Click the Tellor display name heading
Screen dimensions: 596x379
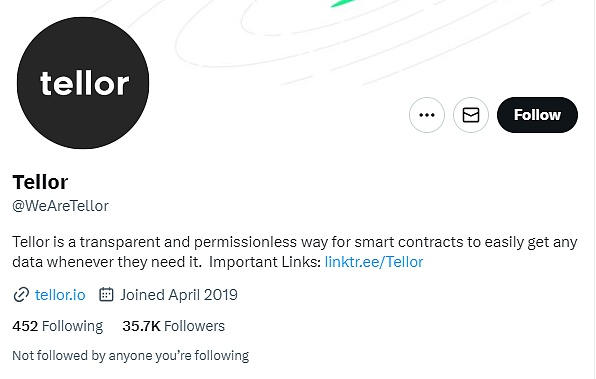coord(40,182)
